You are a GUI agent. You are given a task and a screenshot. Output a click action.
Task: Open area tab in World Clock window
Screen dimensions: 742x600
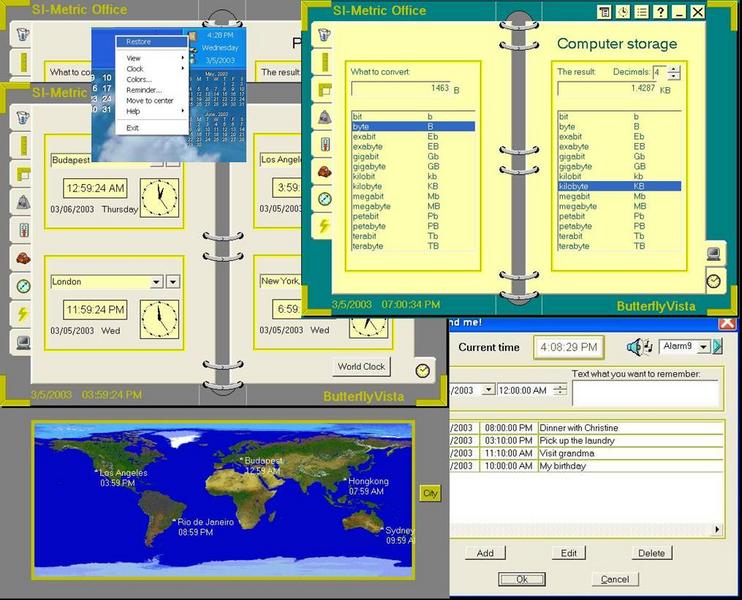point(22,174)
